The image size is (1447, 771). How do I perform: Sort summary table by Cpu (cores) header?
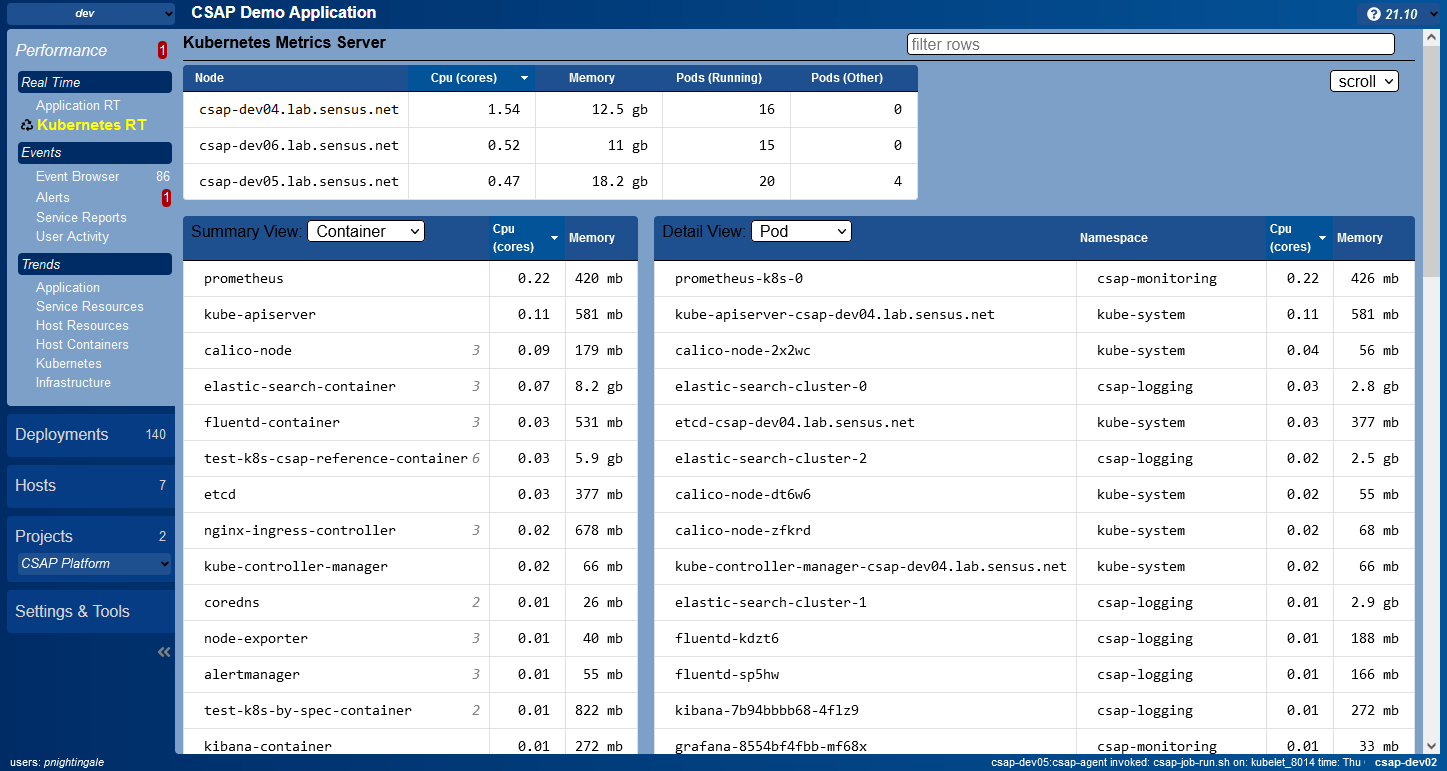click(x=527, y=238)
